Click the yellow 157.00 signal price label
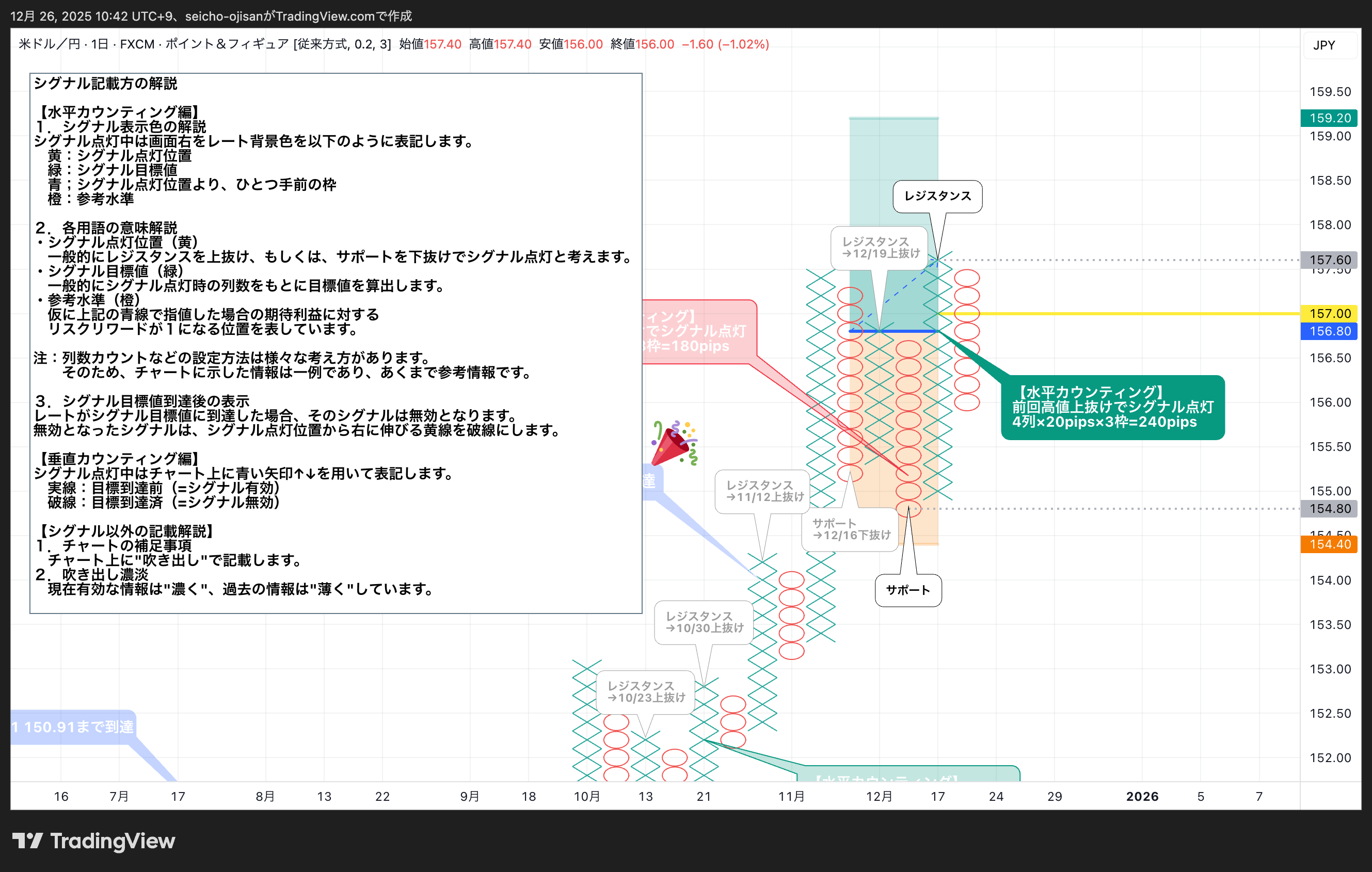This screenshot has width=1372, height=872. (x=1329, y=313)
